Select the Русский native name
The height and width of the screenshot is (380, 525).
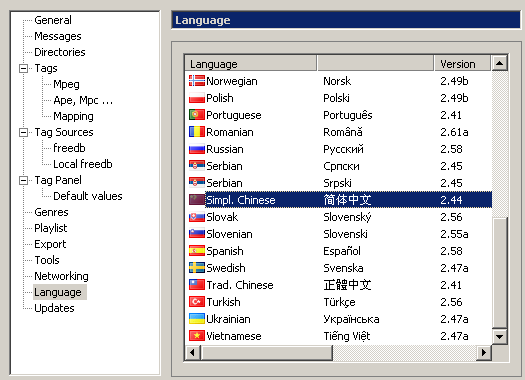(x=343, y=149)
